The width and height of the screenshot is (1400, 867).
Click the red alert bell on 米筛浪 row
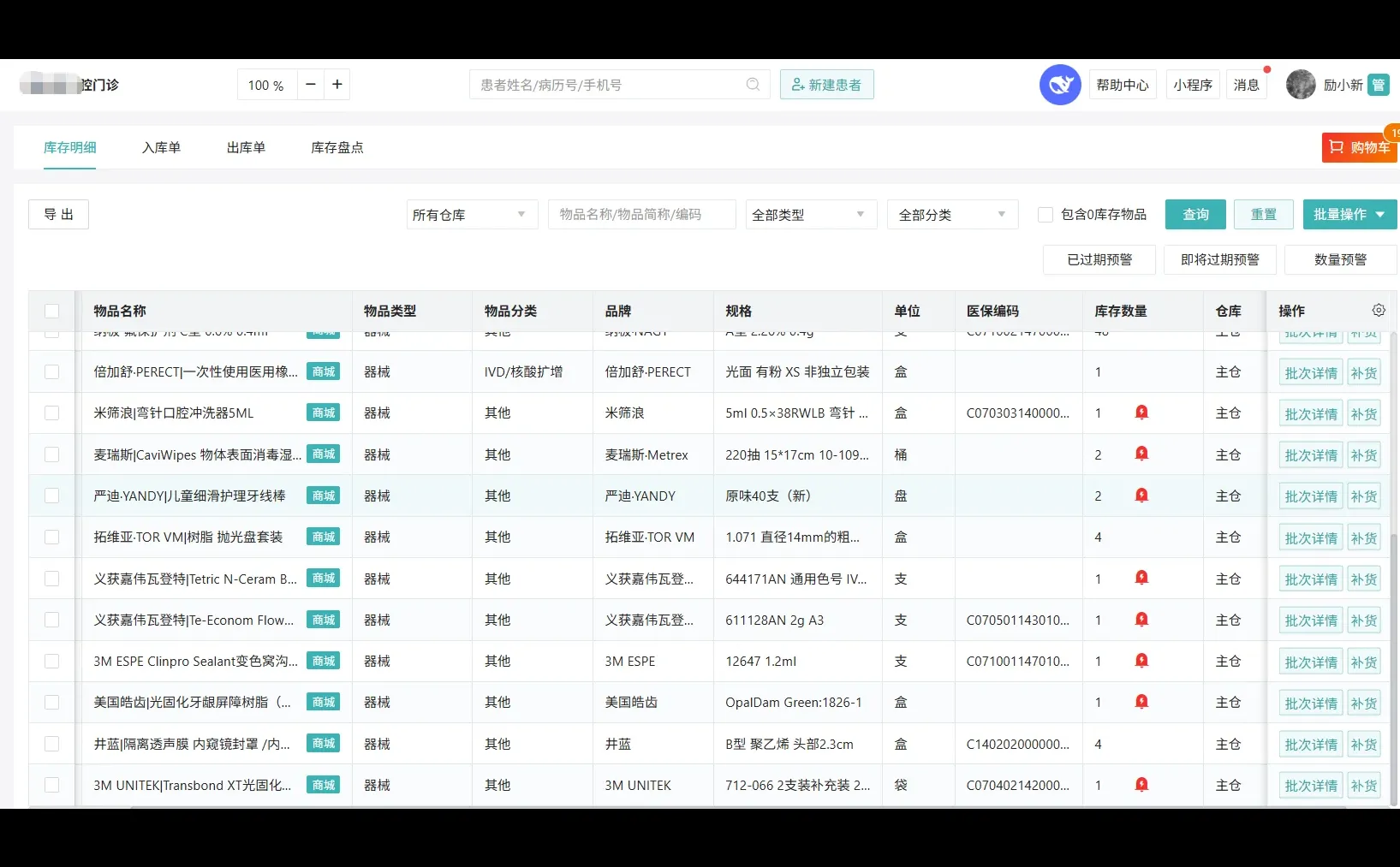coord(1141,412)
